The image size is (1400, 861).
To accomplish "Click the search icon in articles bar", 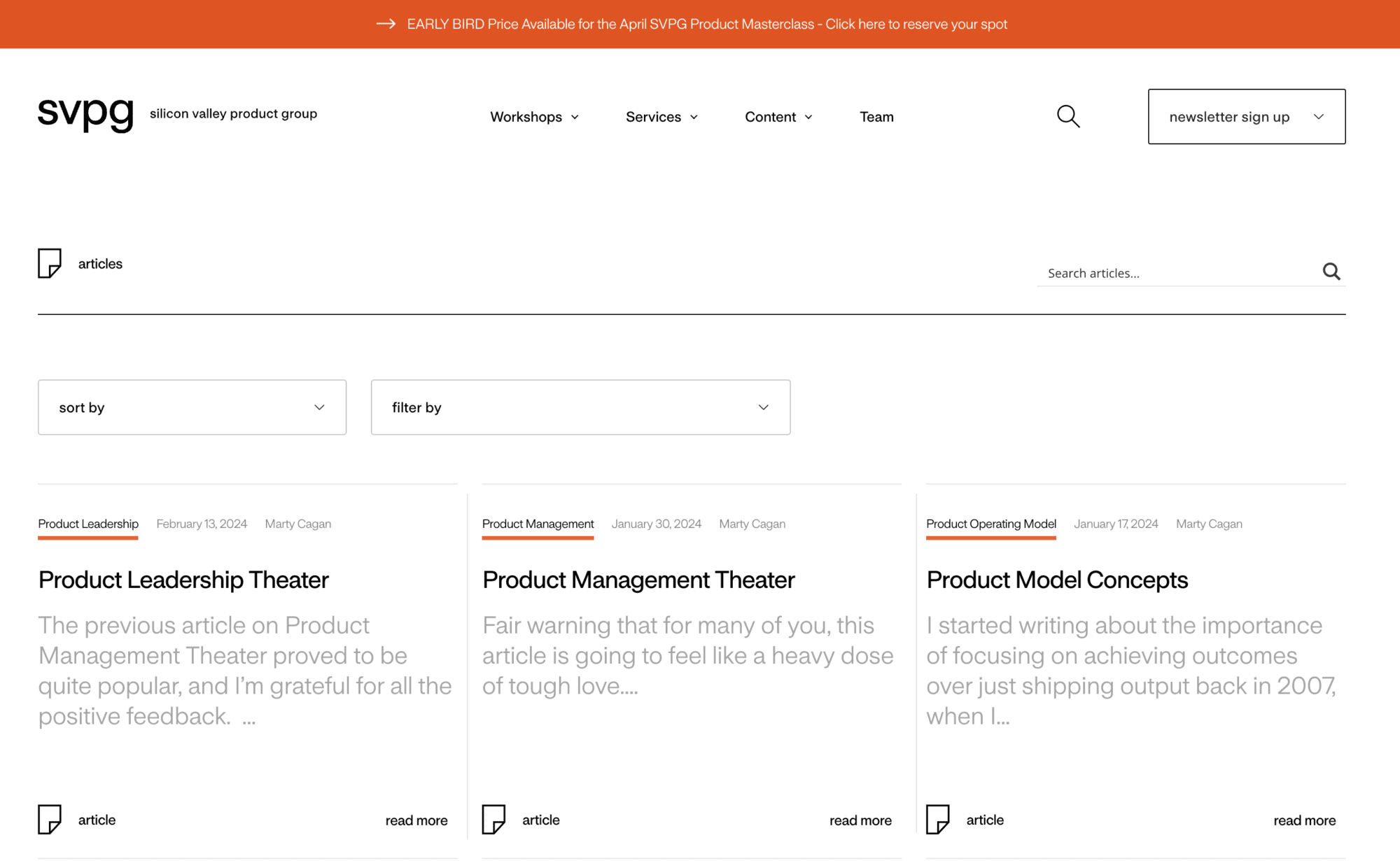I will [1333, 271].
